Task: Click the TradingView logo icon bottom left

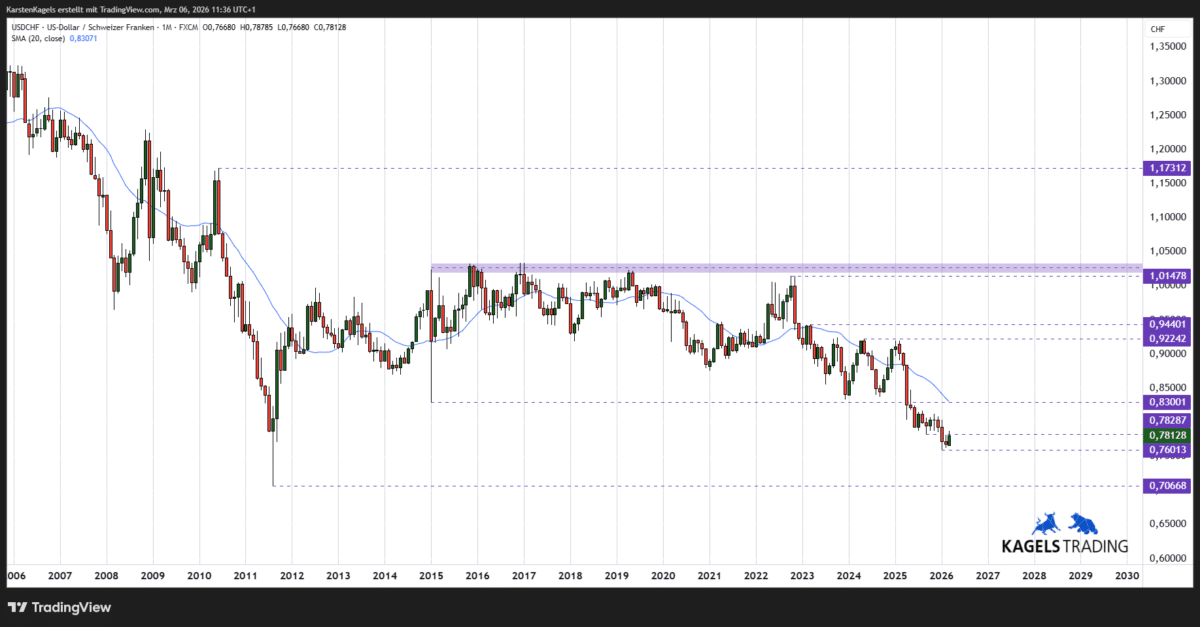Action: click(17, 607)
